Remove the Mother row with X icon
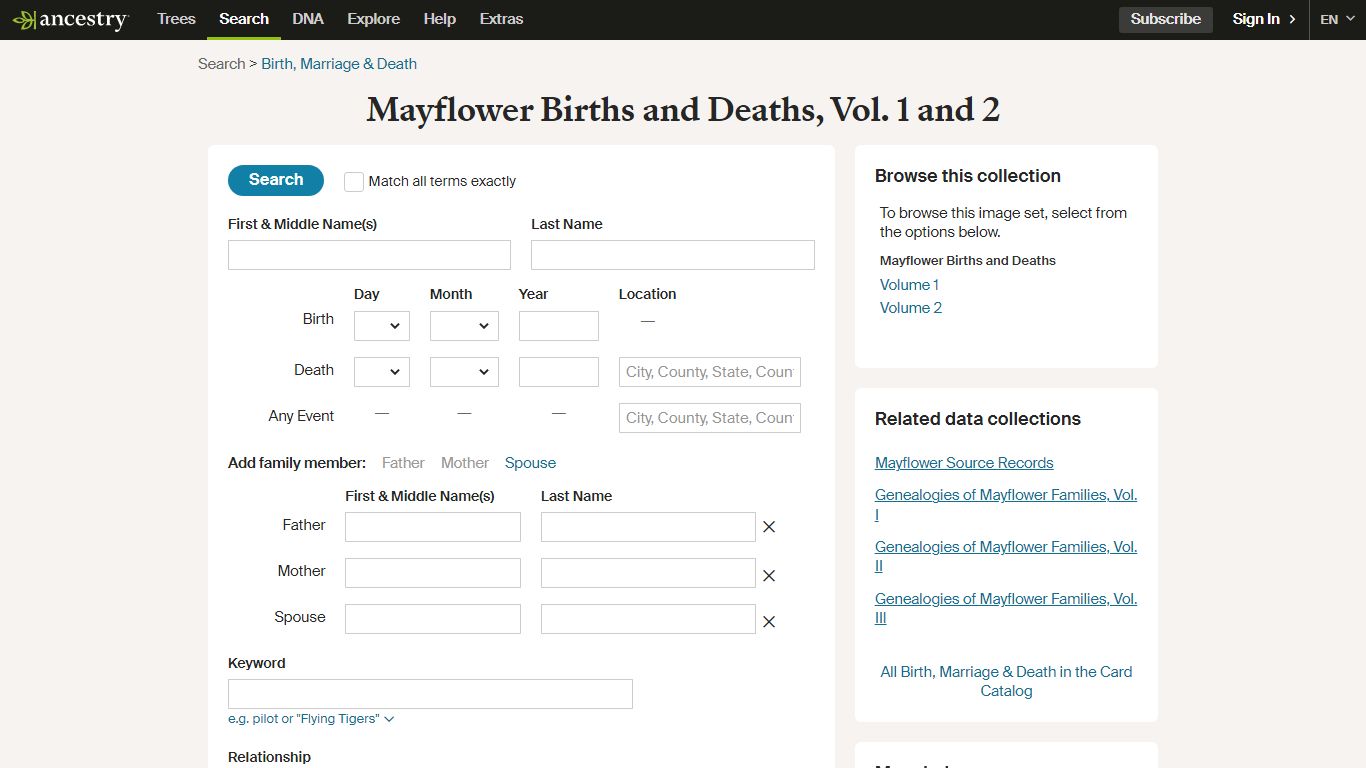 [x=769, y=576]
